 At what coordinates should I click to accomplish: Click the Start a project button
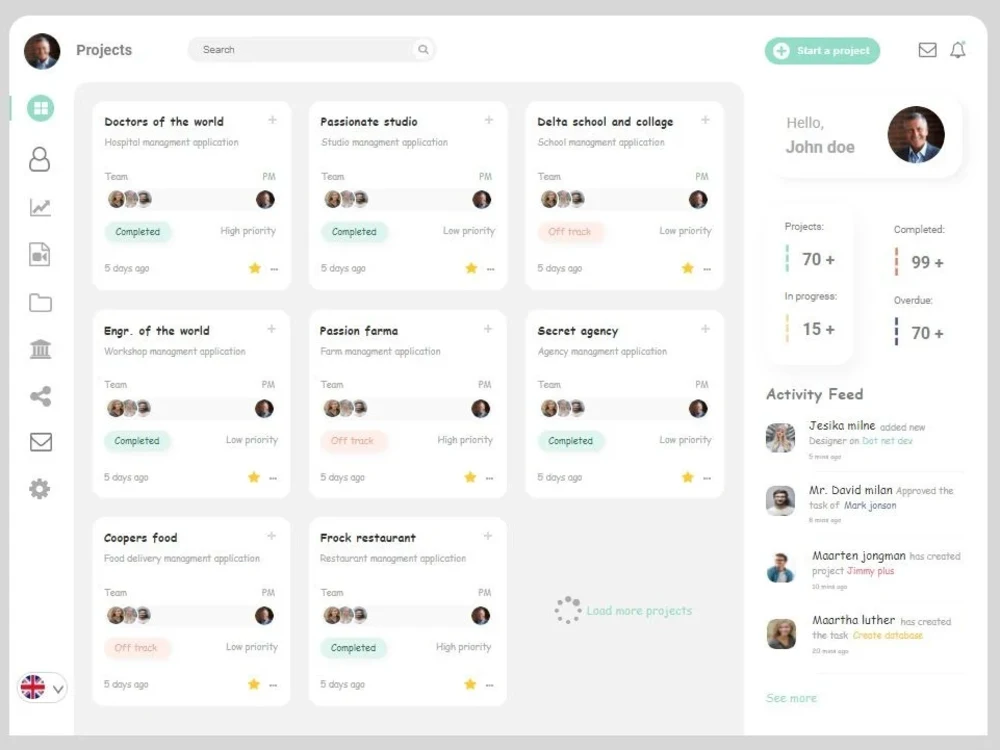(822, 50)
